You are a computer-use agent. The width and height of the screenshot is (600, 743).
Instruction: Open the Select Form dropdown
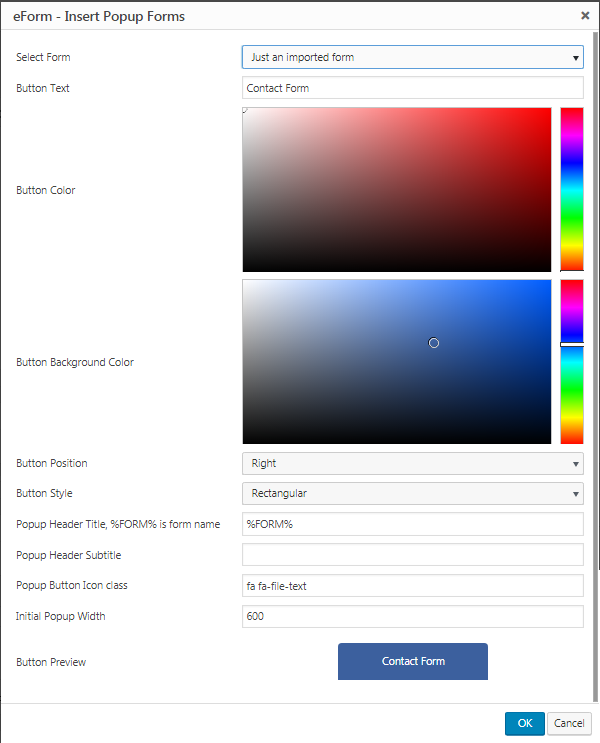click(412, 57)
